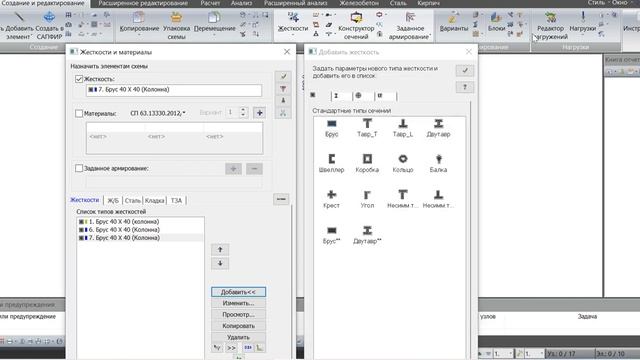
Task: Open help question mark in Добавить жесткость
Action: 464,87
